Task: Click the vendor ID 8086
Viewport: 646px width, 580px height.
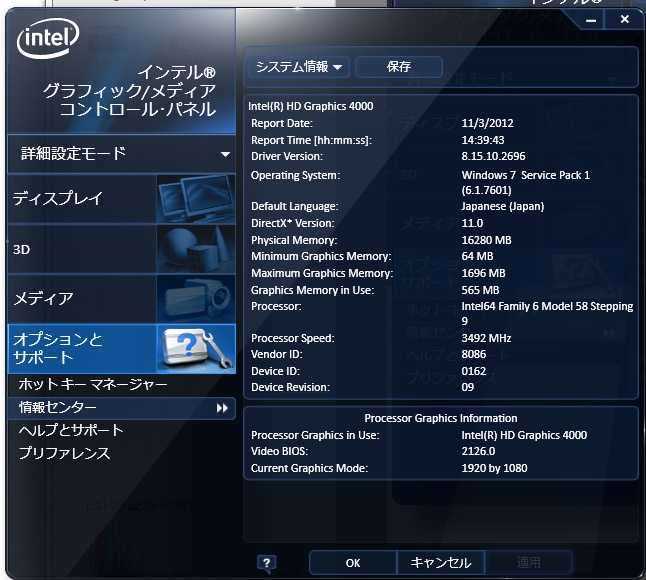Action: coord(474,354)
